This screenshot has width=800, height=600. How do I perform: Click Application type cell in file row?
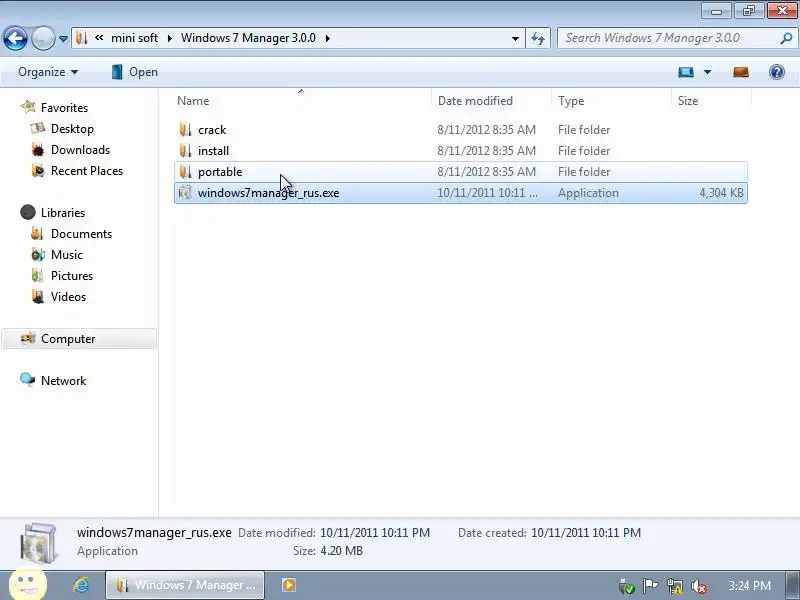click(588, 193)
